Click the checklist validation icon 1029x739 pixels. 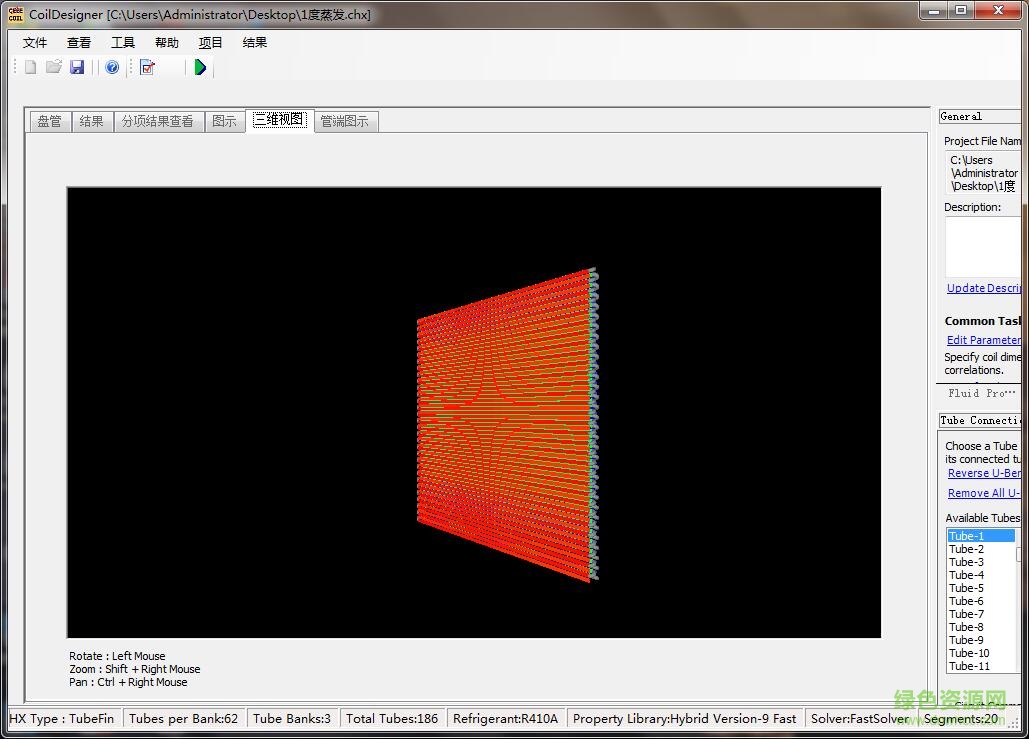148,67
